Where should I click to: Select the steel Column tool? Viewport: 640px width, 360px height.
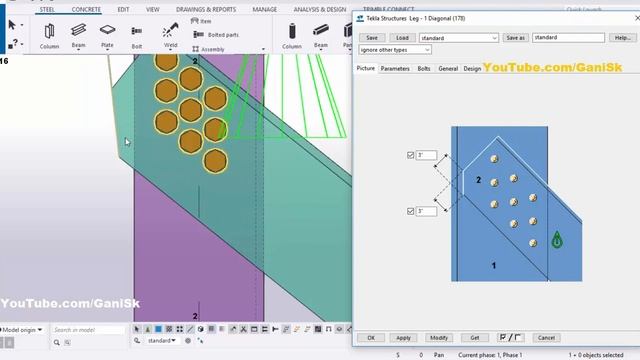tap(49, 36)
